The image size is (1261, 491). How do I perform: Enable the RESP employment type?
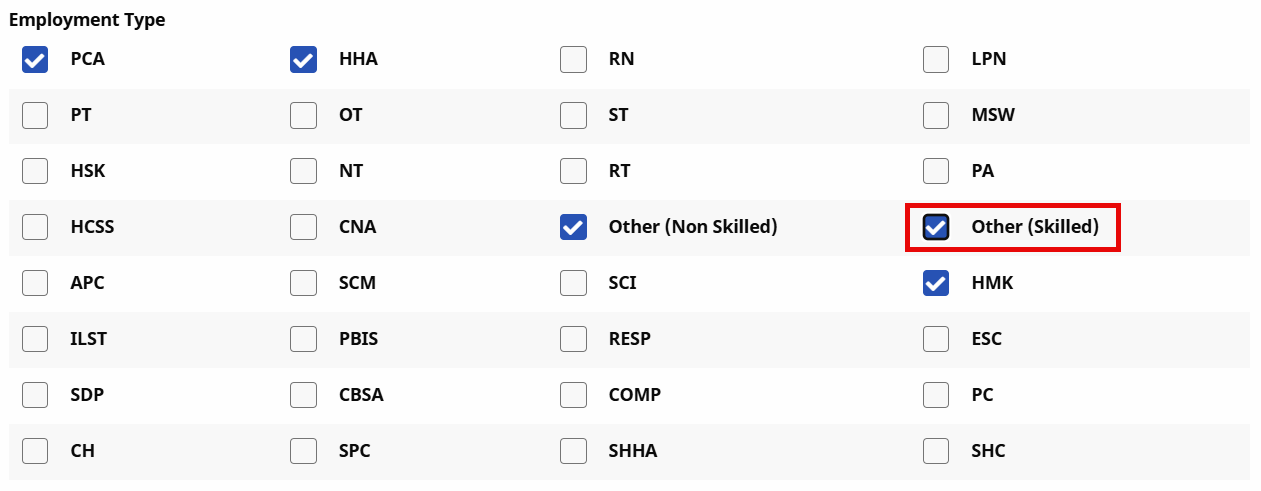point(573,340)
